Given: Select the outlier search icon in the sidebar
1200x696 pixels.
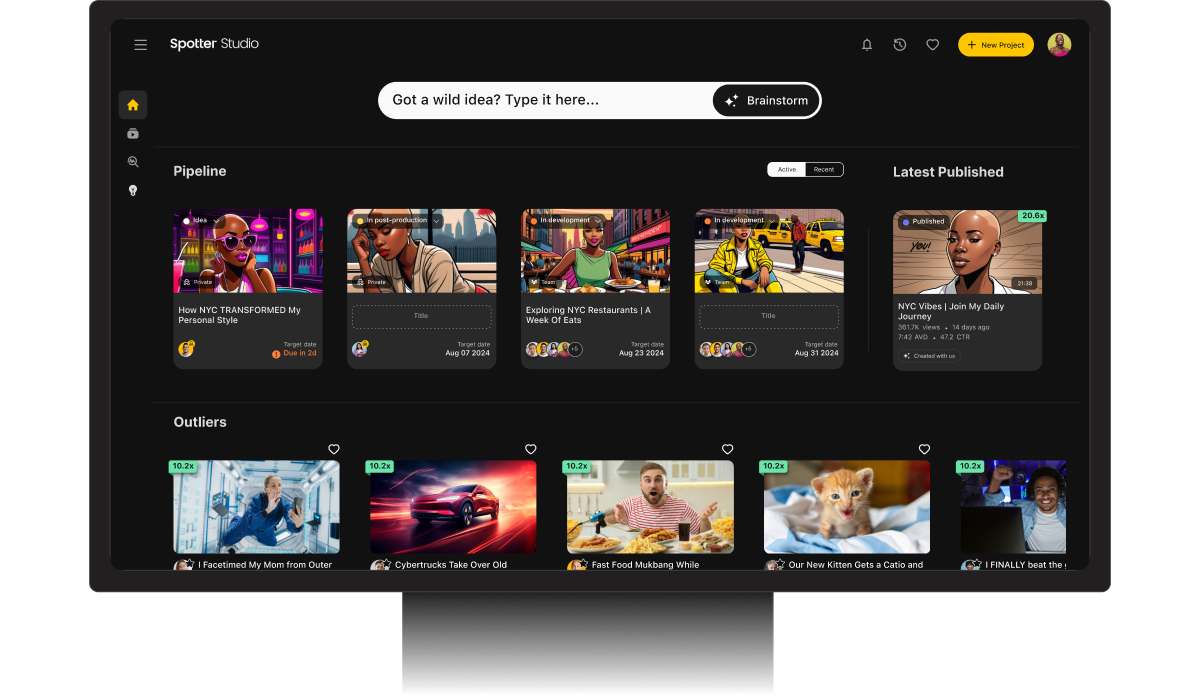Looking at the screenshot, I should (x=133, y=161).
